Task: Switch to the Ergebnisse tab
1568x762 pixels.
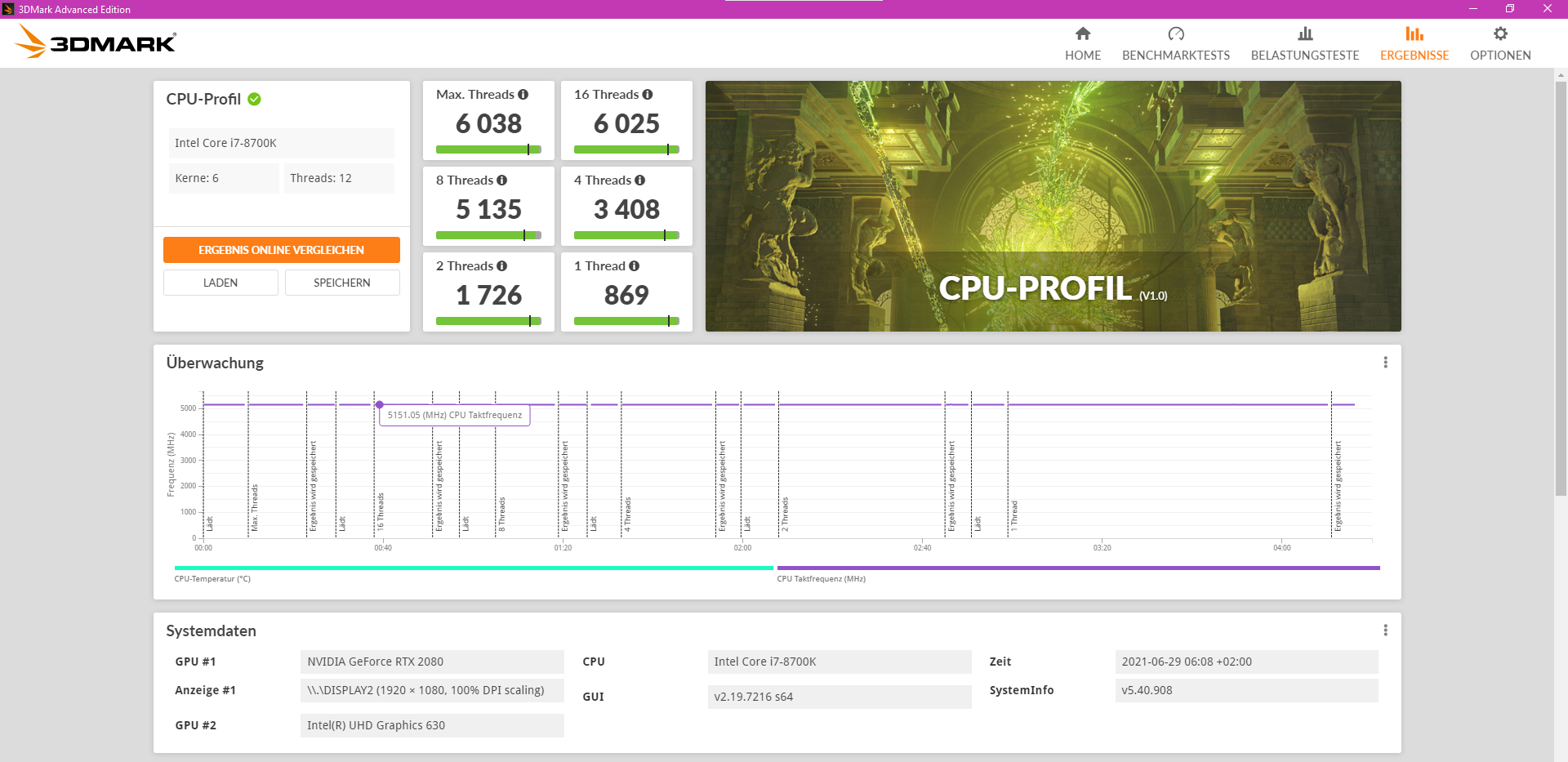Action: point(1414,45)
